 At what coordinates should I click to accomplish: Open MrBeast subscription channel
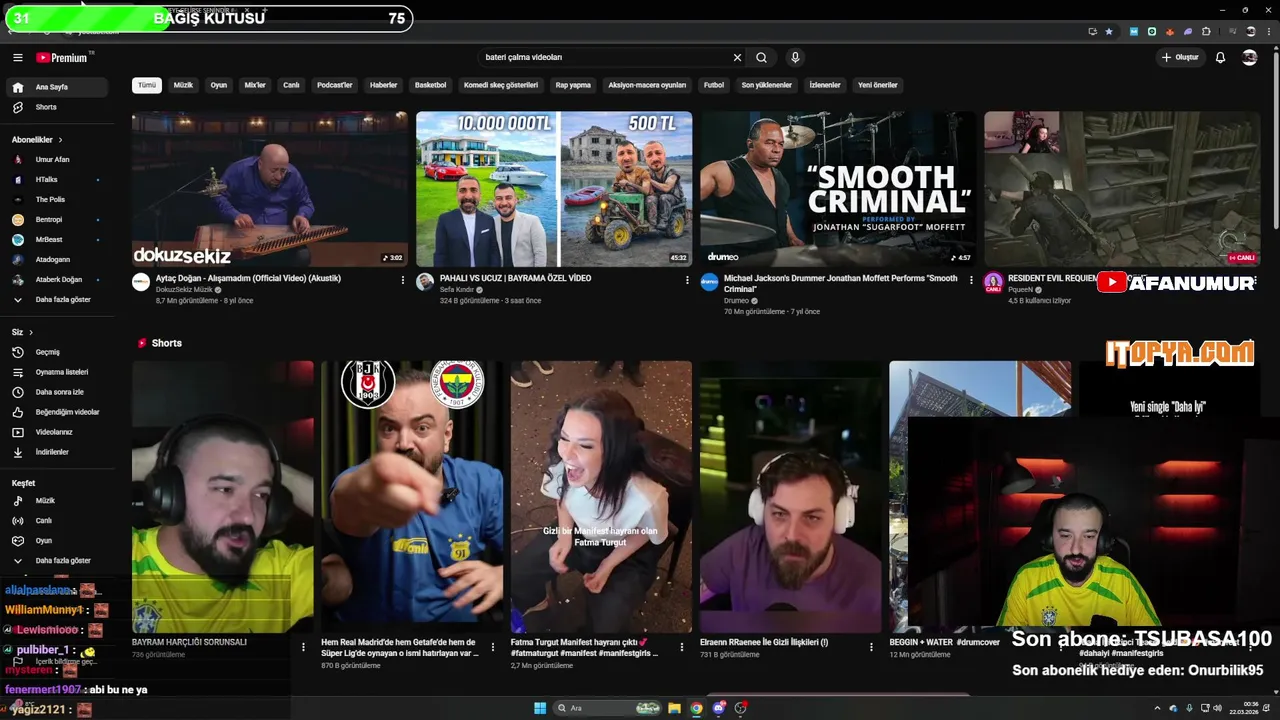(57, 239)
